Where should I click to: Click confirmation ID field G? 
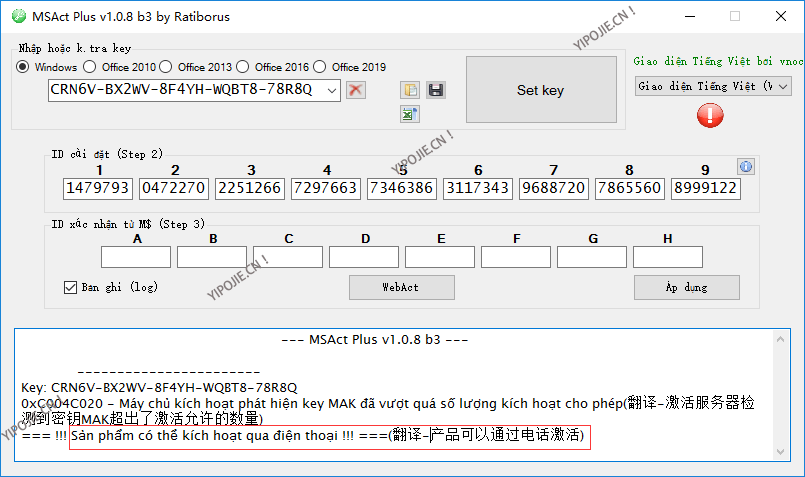pos(592,257)
